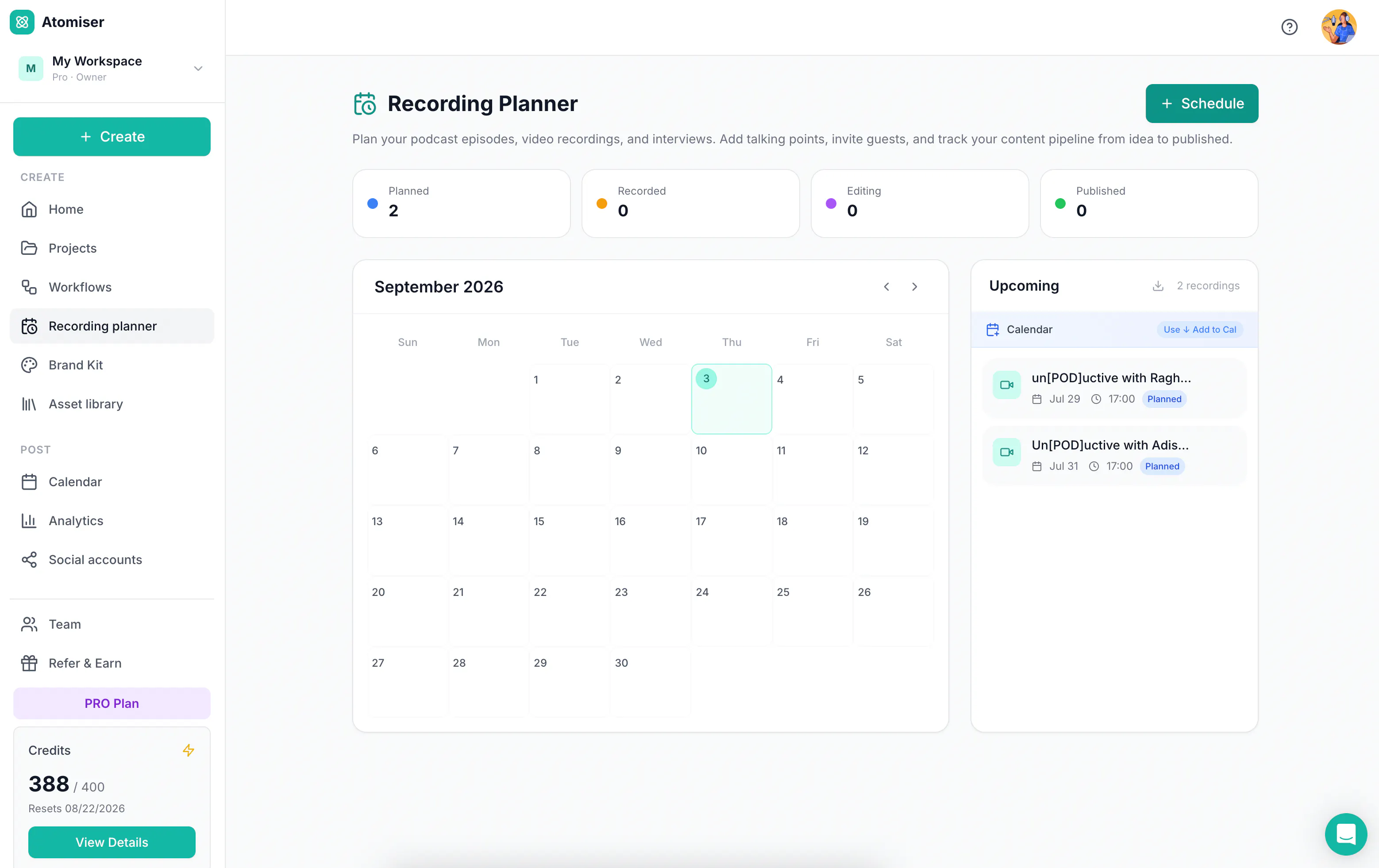
Task: Click the download icon in Upcoming panel
Action: 1157,286
